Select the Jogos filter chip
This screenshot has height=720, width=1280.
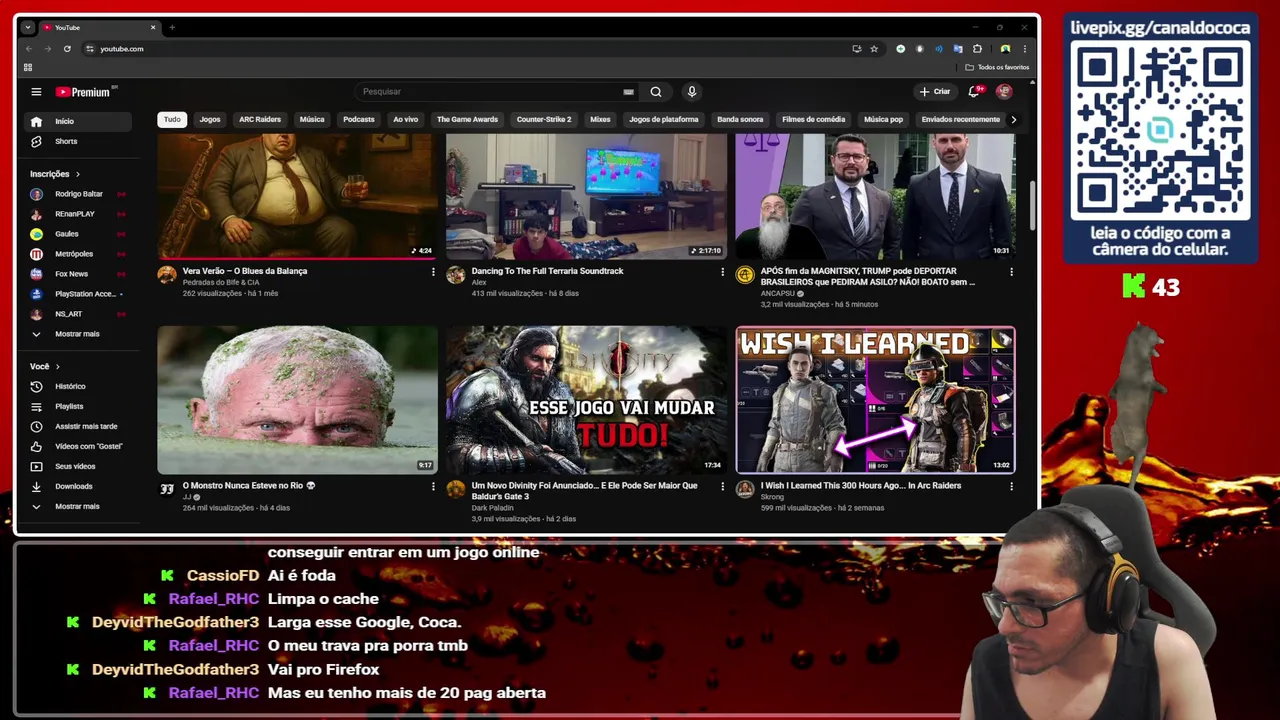[x=210, y=119]
